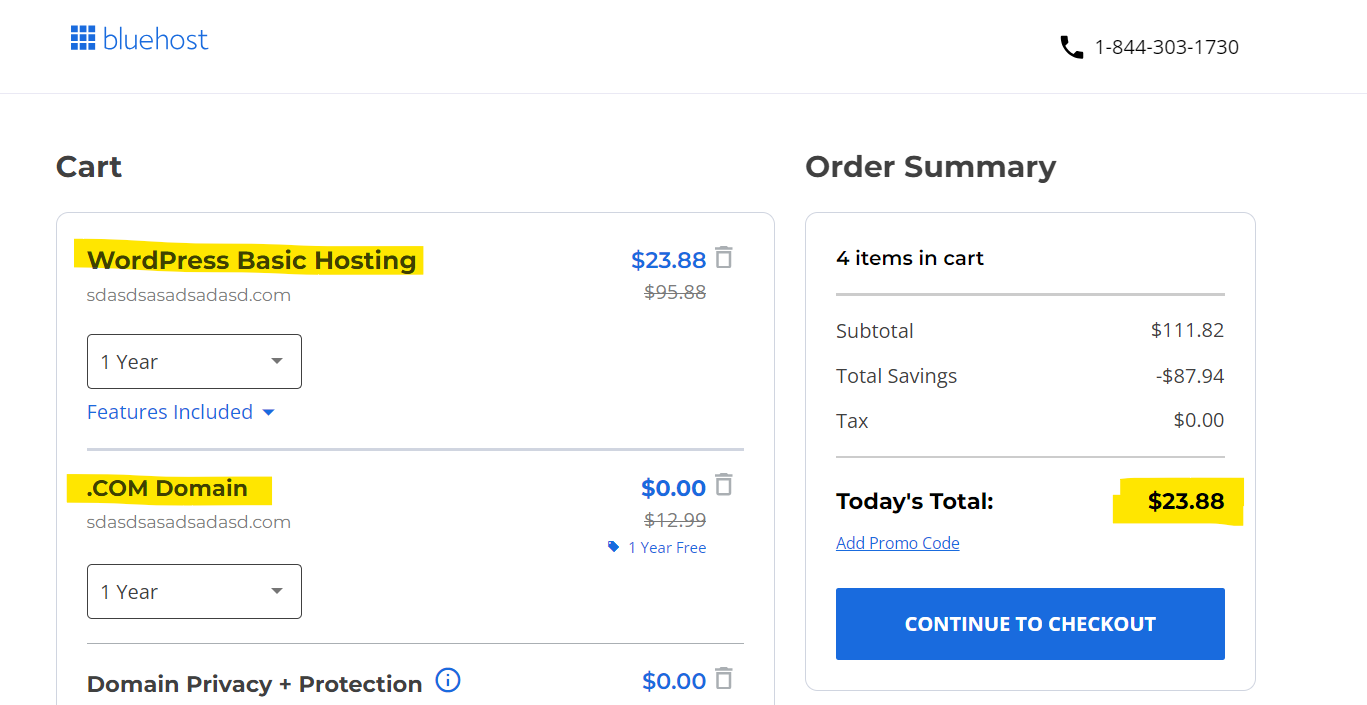Click the 1 Year Free promo label
The height and width of the screenshot is (705, 1367).
tap(667, 547)
